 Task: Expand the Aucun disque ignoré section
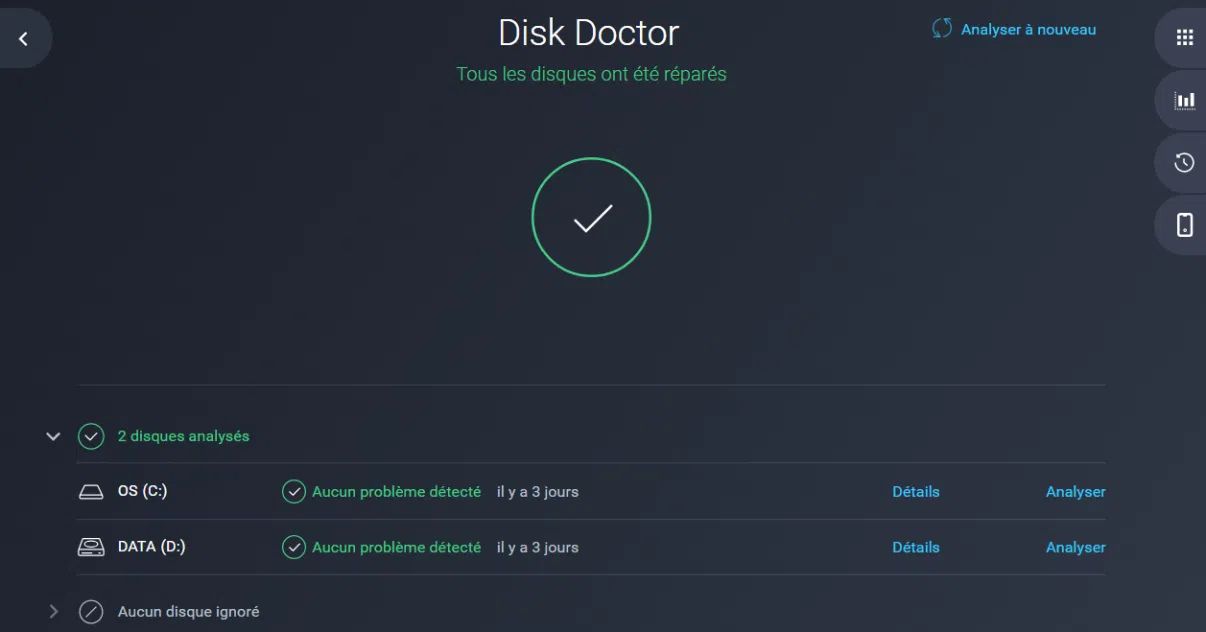(53, 610)
